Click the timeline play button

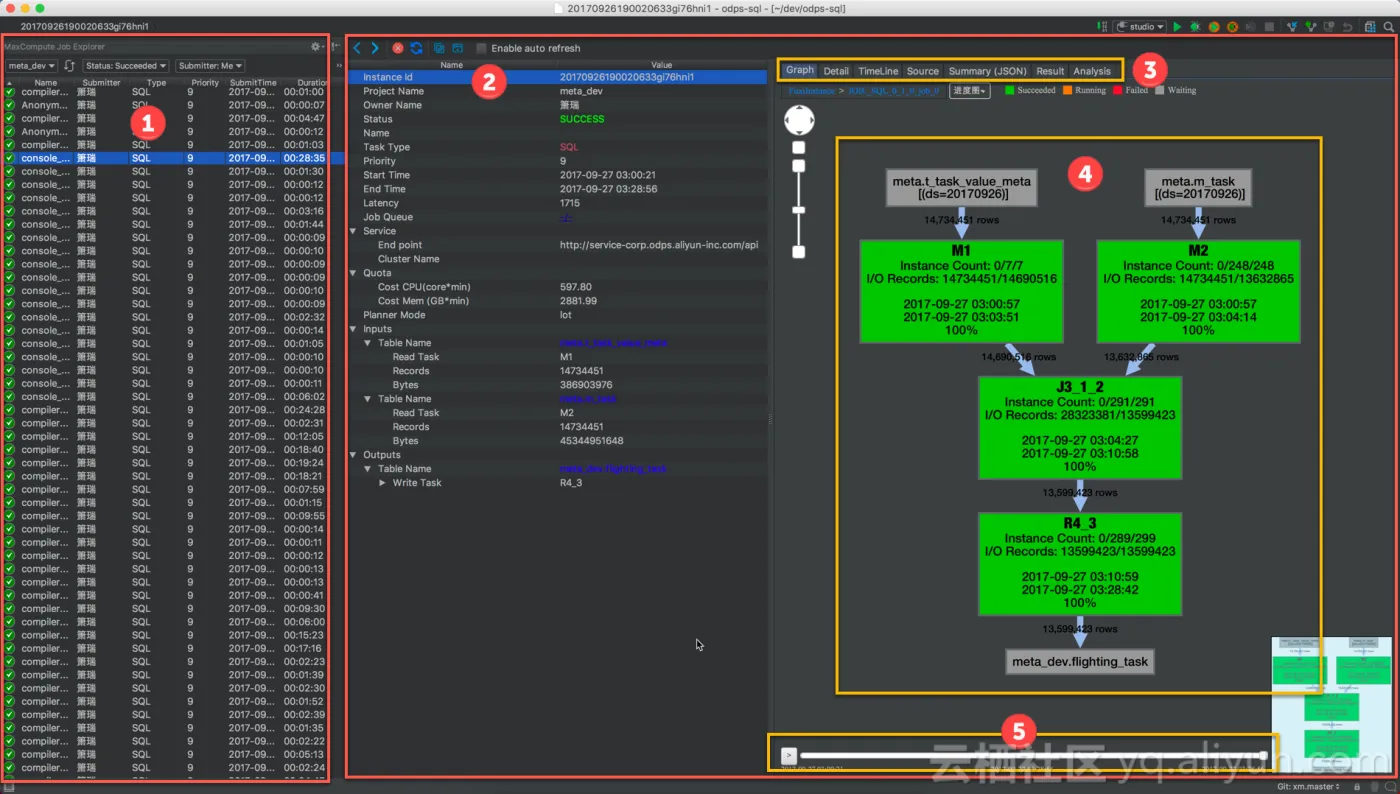(x=788, y=755)
